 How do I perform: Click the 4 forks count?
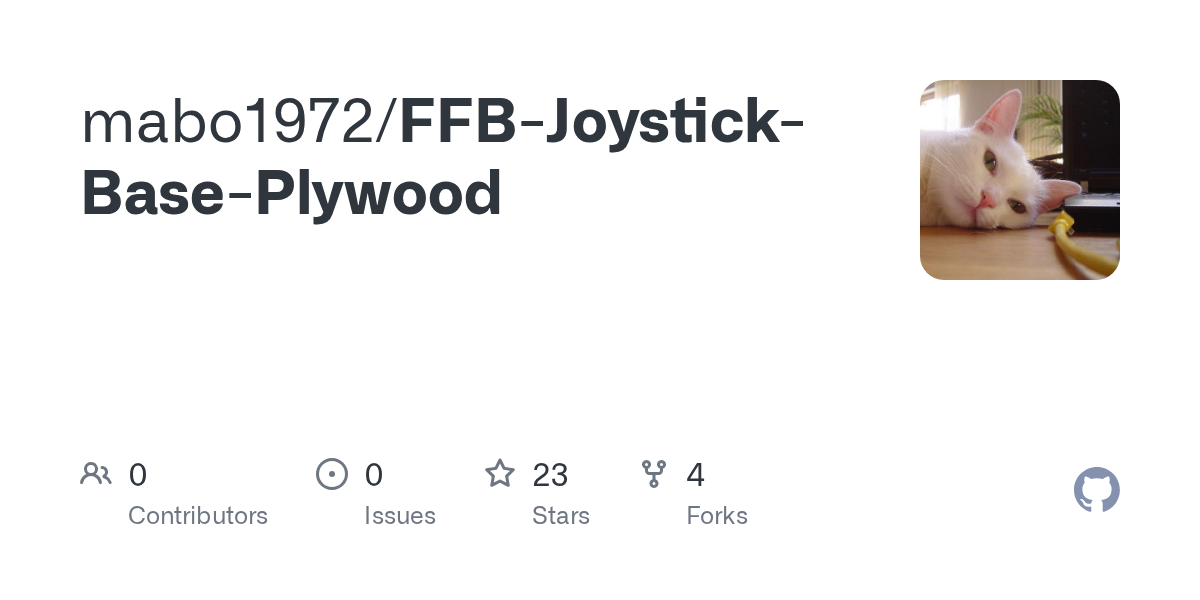coord(696,475)
